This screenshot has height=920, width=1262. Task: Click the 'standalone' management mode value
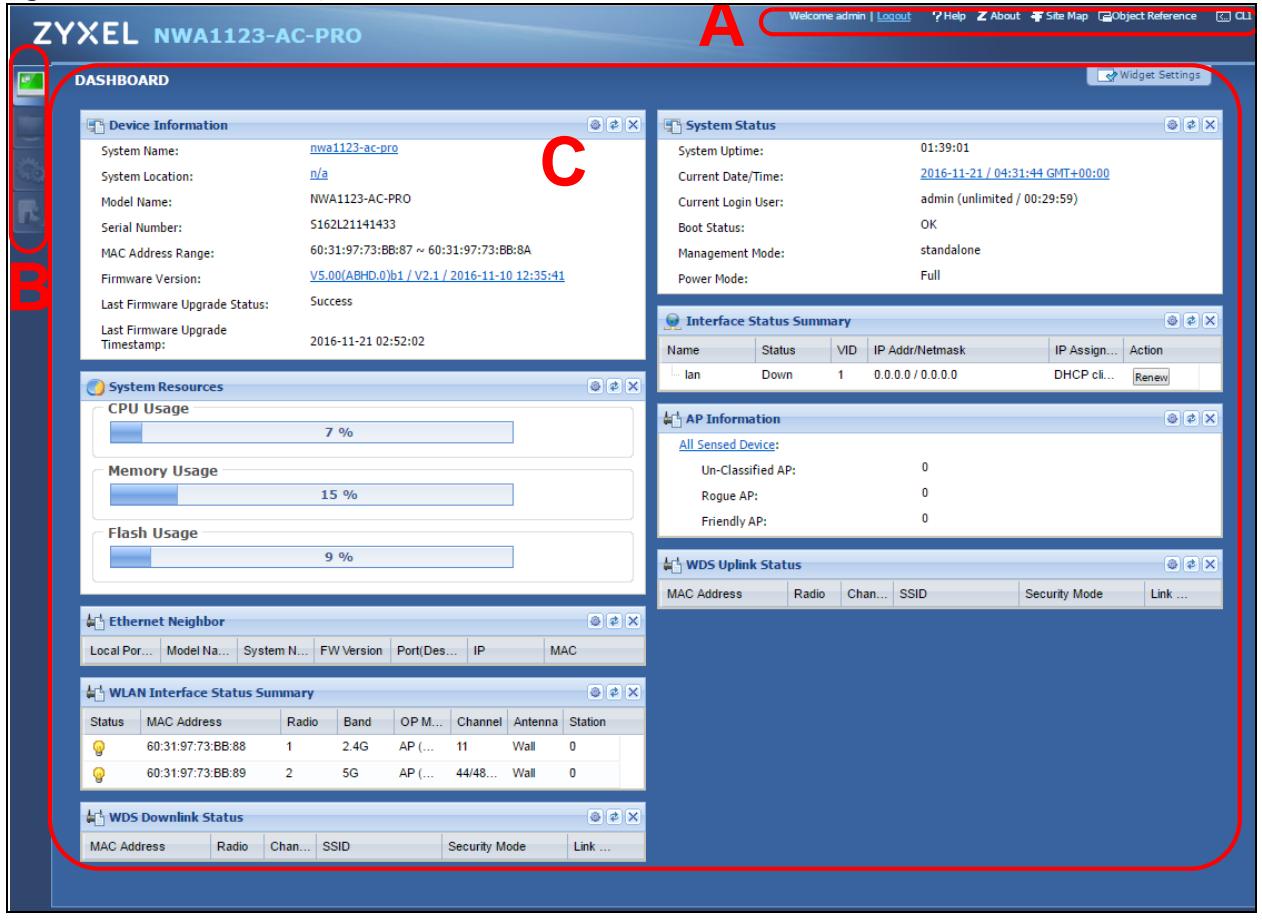click(951, 250)
